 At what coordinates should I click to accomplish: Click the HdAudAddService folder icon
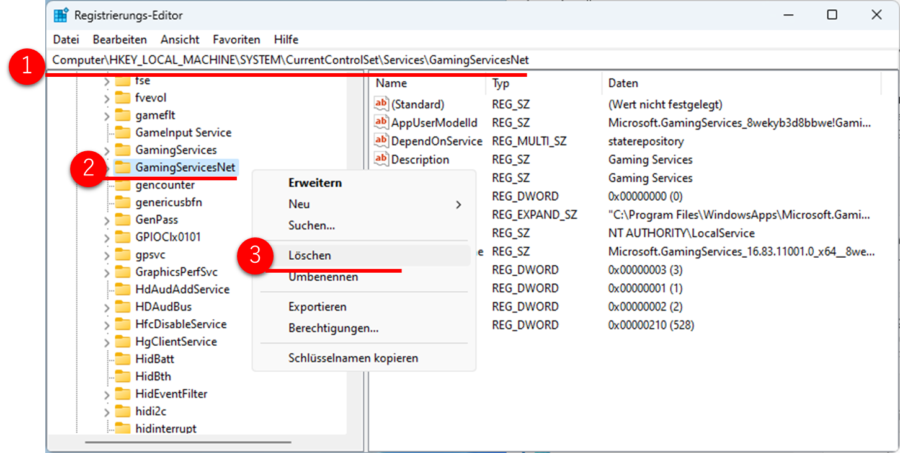(122, 289)
